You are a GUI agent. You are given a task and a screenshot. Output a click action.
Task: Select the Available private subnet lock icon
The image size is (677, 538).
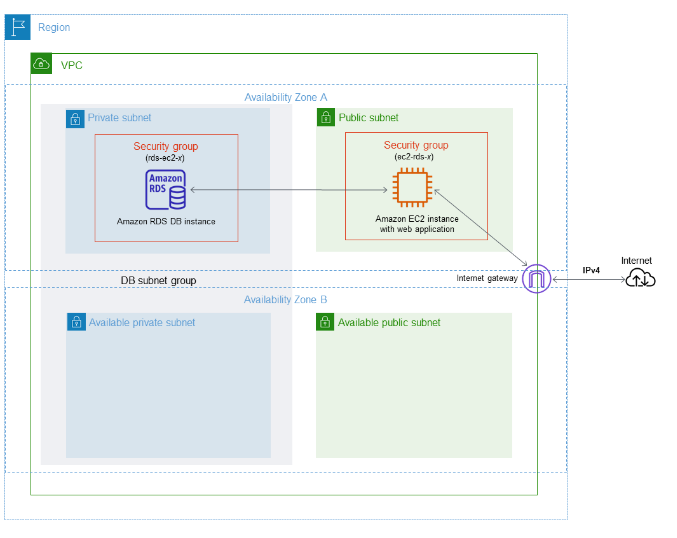76,322
